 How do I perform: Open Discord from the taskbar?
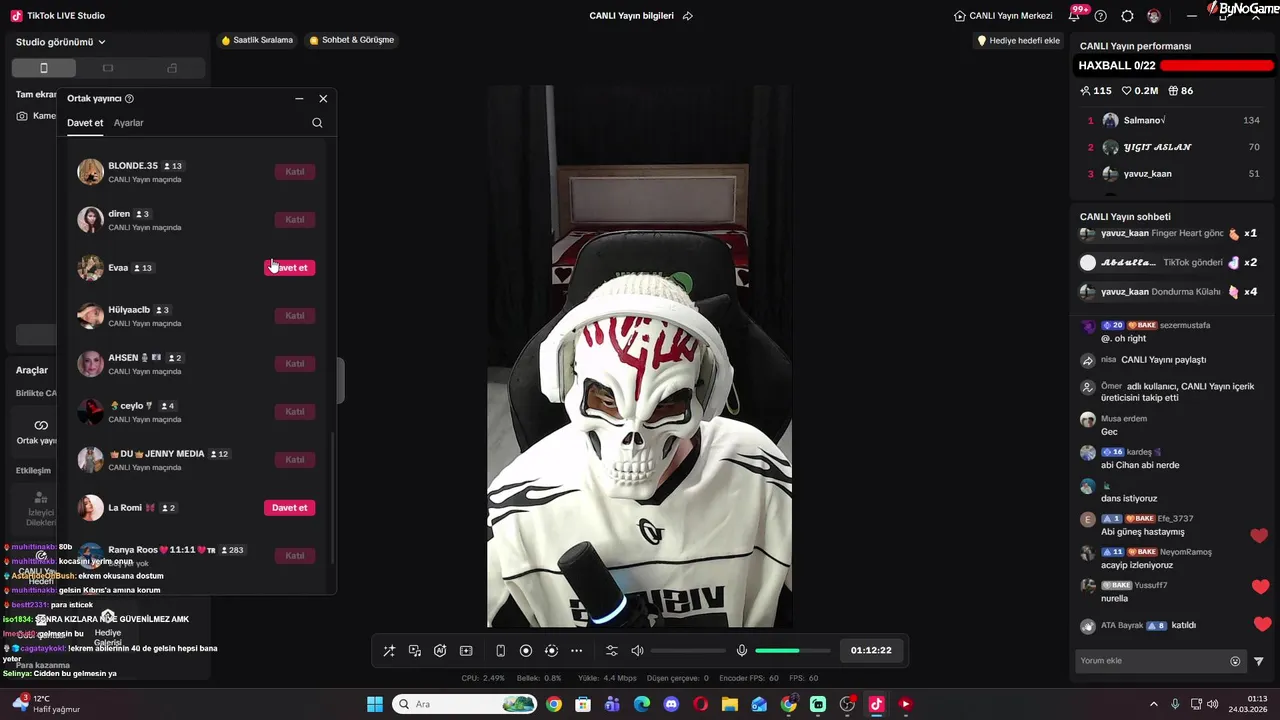671,704
